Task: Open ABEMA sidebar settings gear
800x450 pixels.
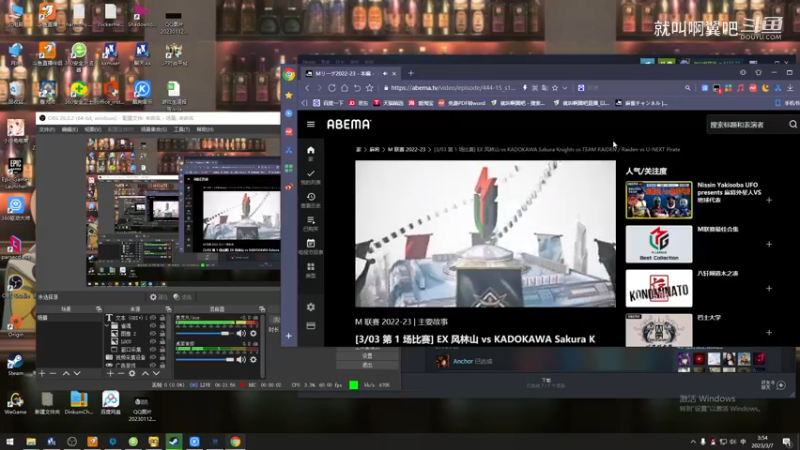Action: (311, 307)
